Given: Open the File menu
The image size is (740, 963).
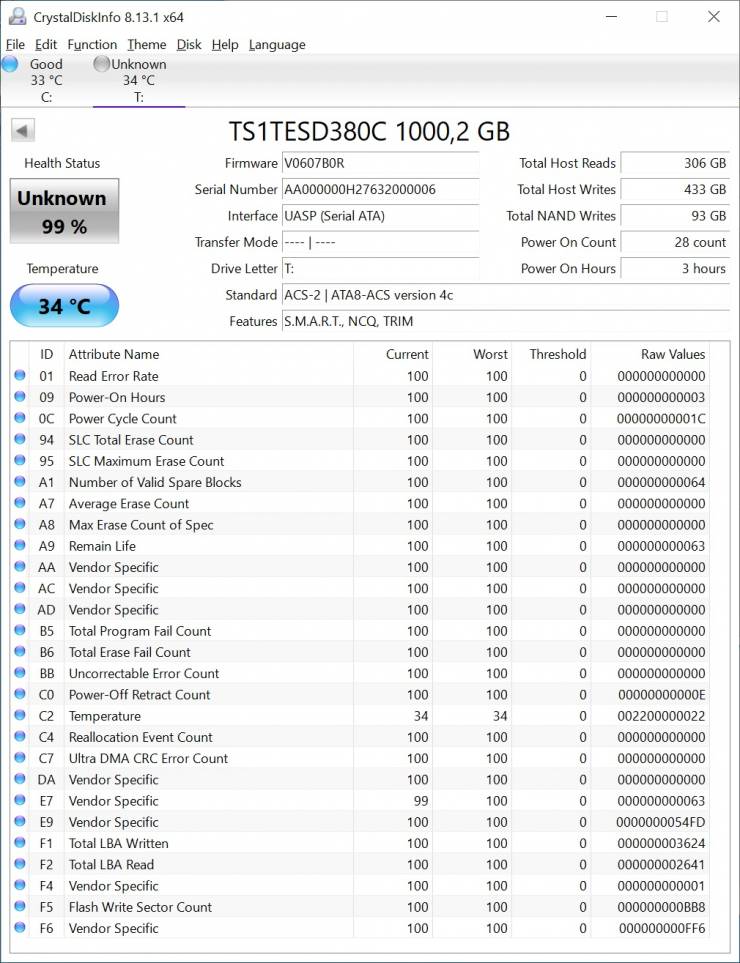Looking at the screenshot, I should click(15, 44).
